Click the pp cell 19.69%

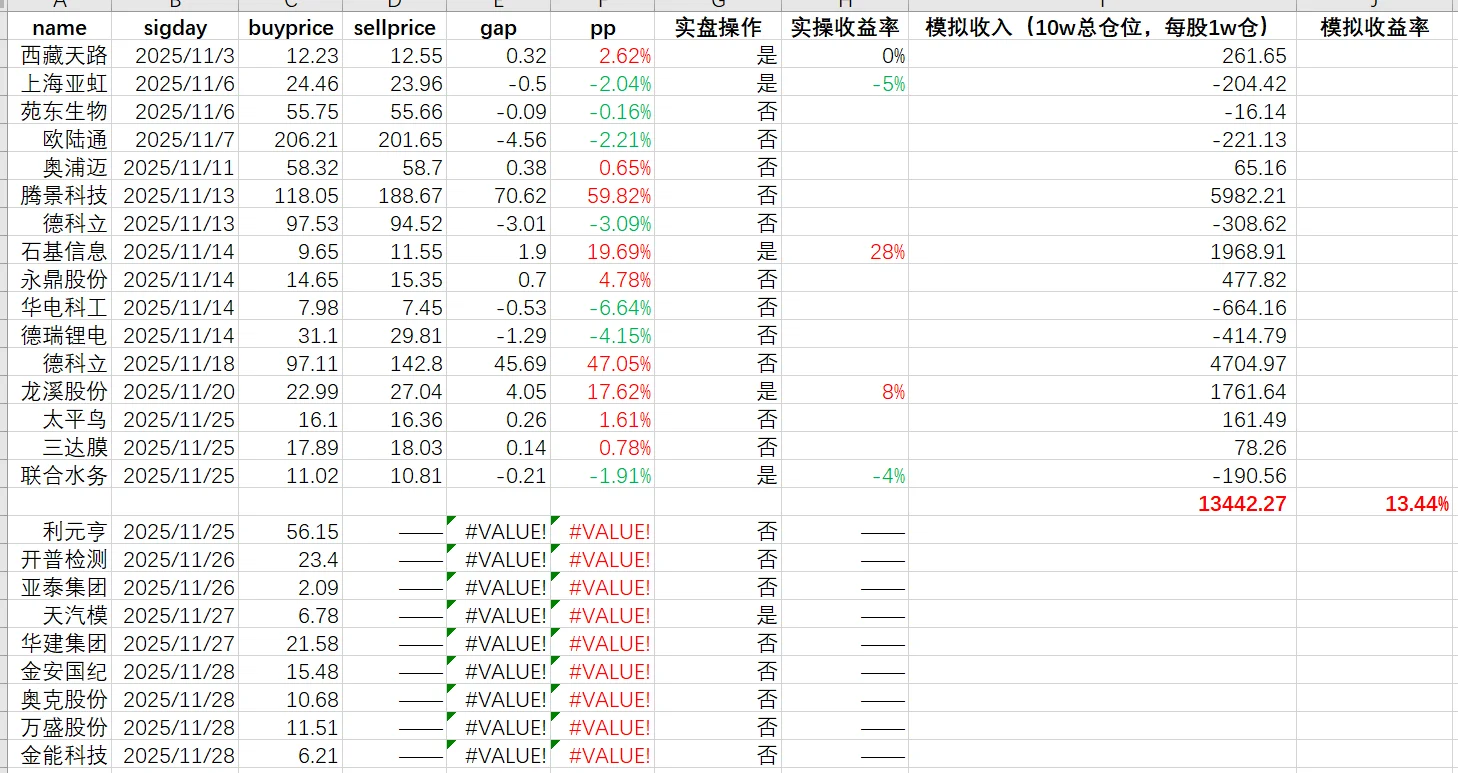(x=603, y=251)
